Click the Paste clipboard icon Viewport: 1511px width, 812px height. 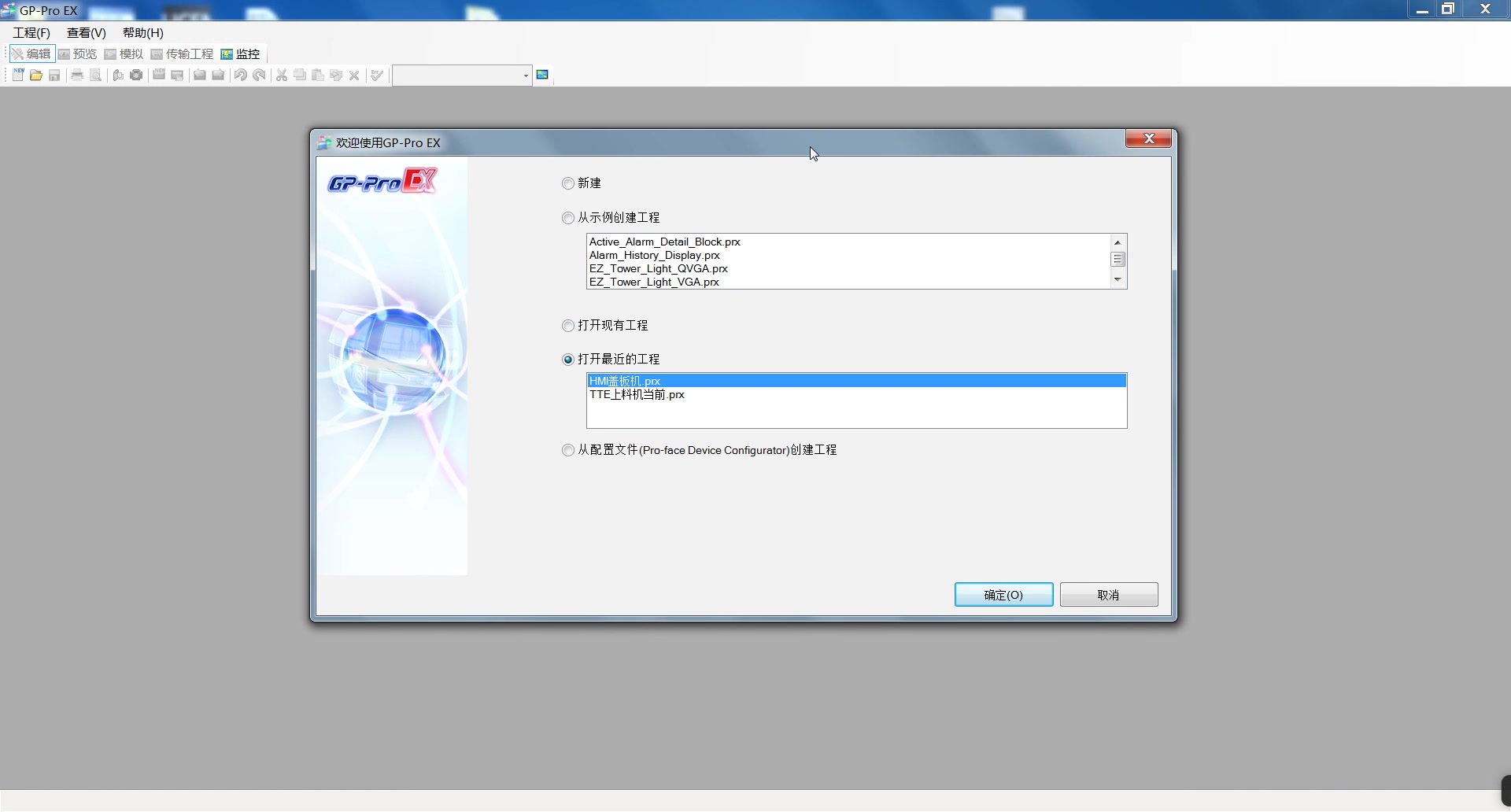pos(318,75)
